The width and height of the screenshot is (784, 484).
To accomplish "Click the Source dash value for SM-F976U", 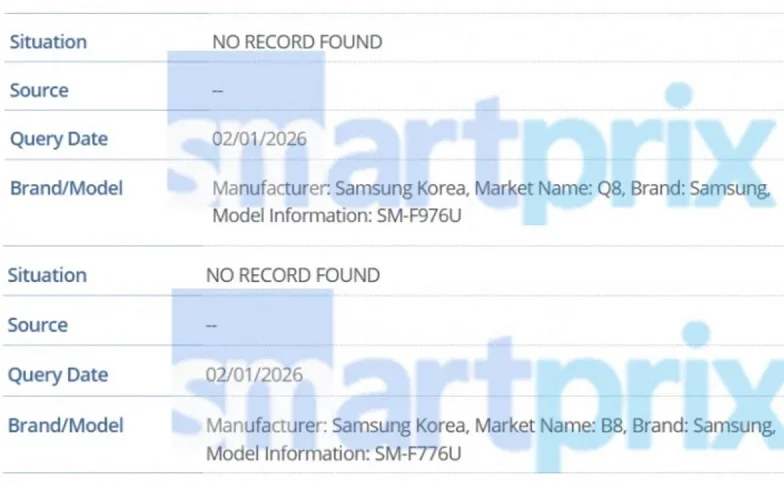I will pyautogui.click(x=217, y=90).
